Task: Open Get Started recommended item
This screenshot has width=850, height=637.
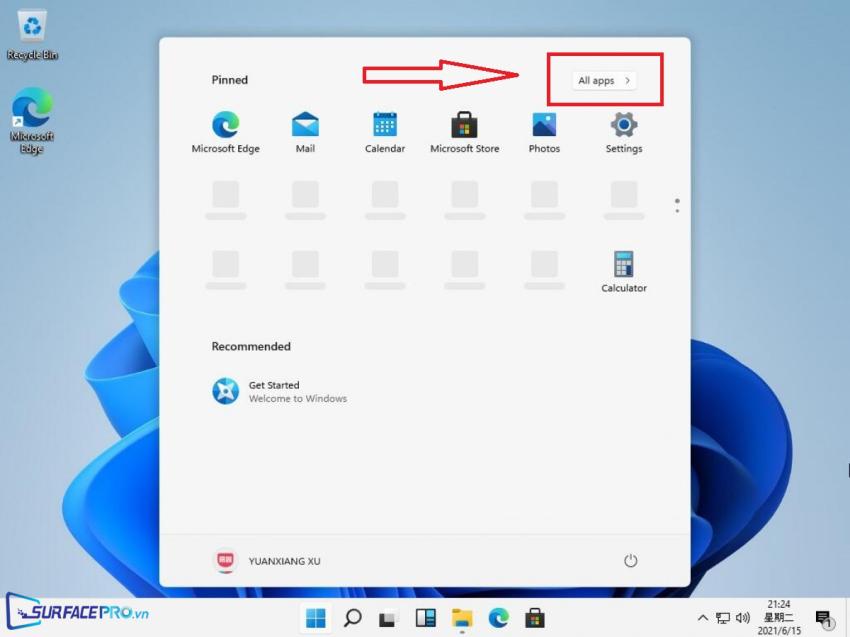Action: point(279,391)
